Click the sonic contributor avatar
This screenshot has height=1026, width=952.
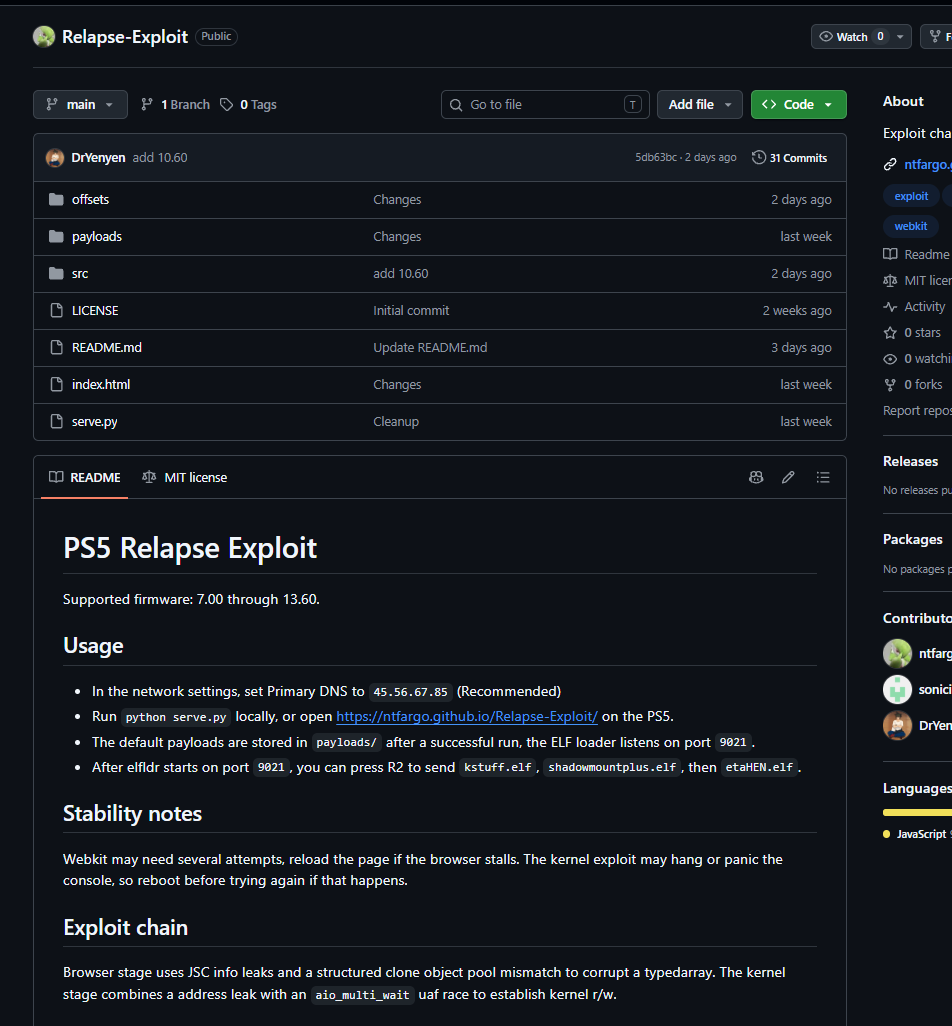pos(897,690)
